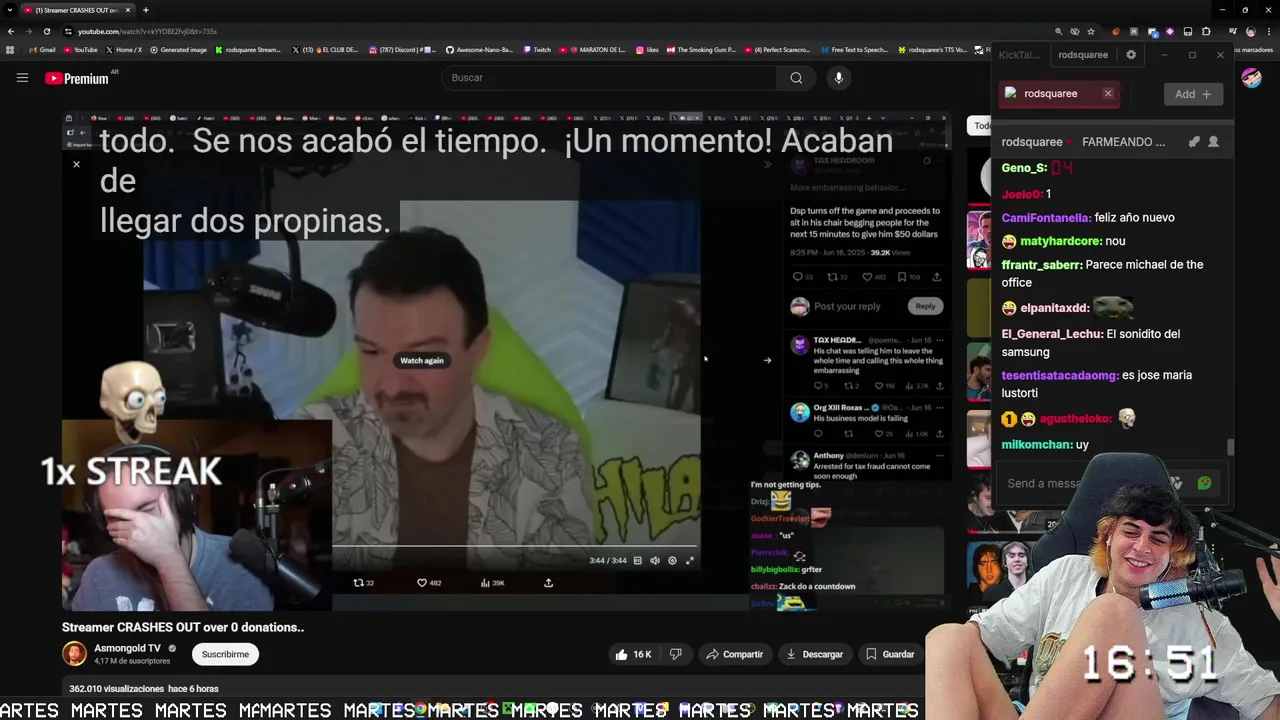Click the Watch again overlay button
The height and width of the screenshot is (720, 1280).
tap(422, 360)
